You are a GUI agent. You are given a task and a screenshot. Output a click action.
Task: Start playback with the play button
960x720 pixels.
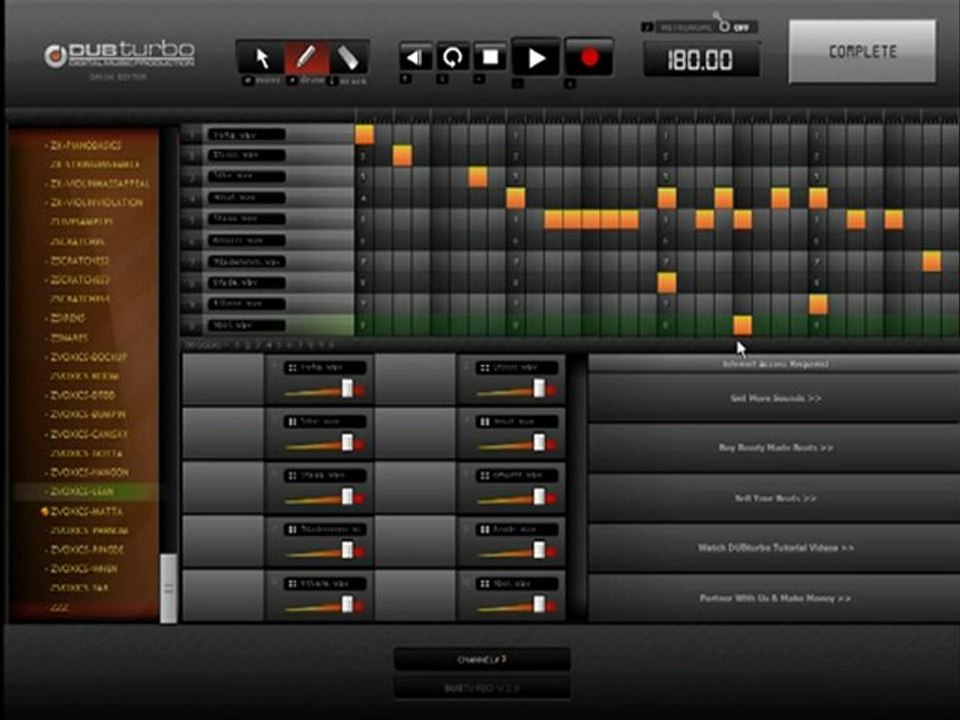pyautogui.click(x=536, y=58)
